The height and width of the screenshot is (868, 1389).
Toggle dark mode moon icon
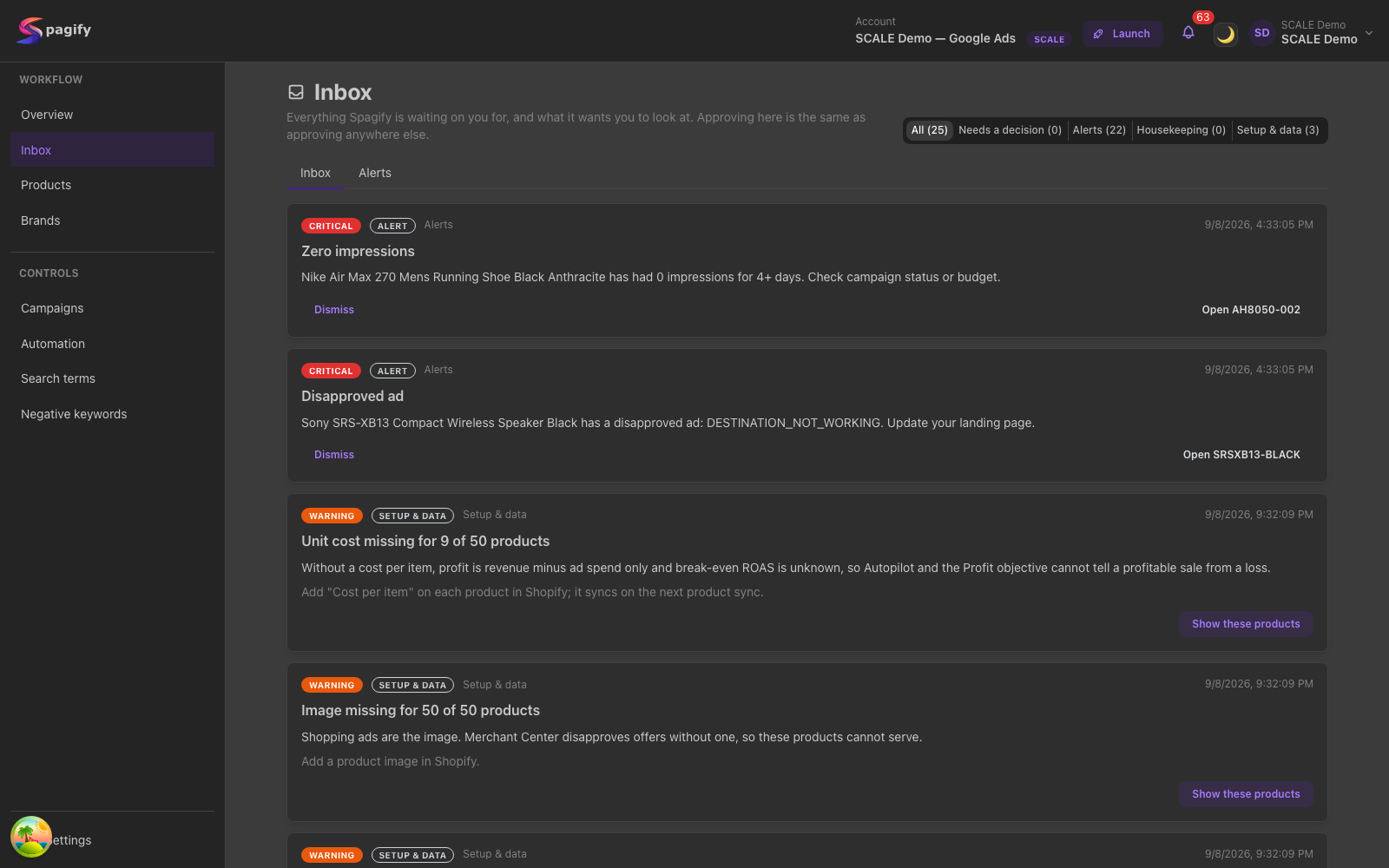coord(1225,34)
